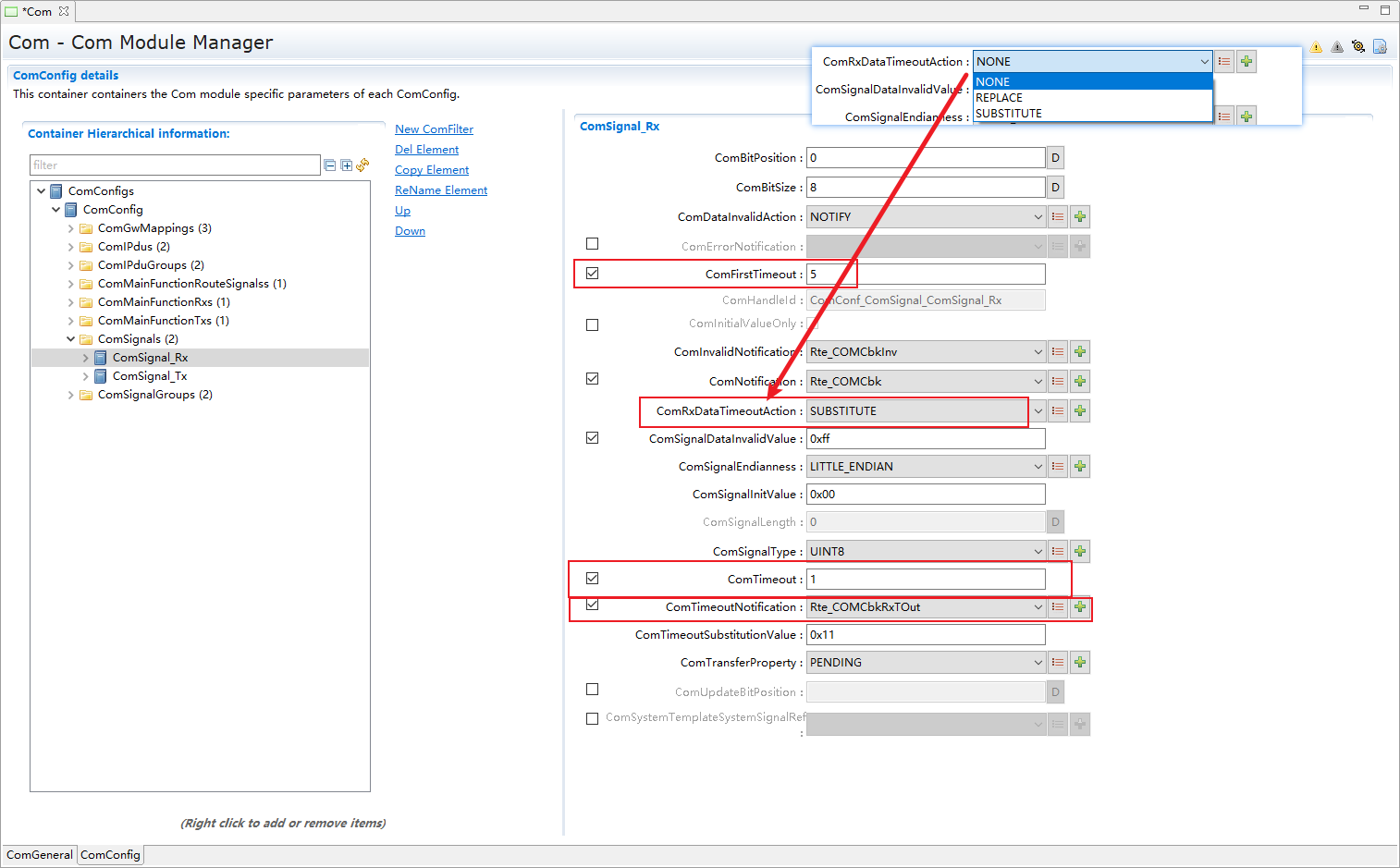Click the New ComFilter link
Viewport: 1400px width, 868px height.
click(x=434, y=129)
